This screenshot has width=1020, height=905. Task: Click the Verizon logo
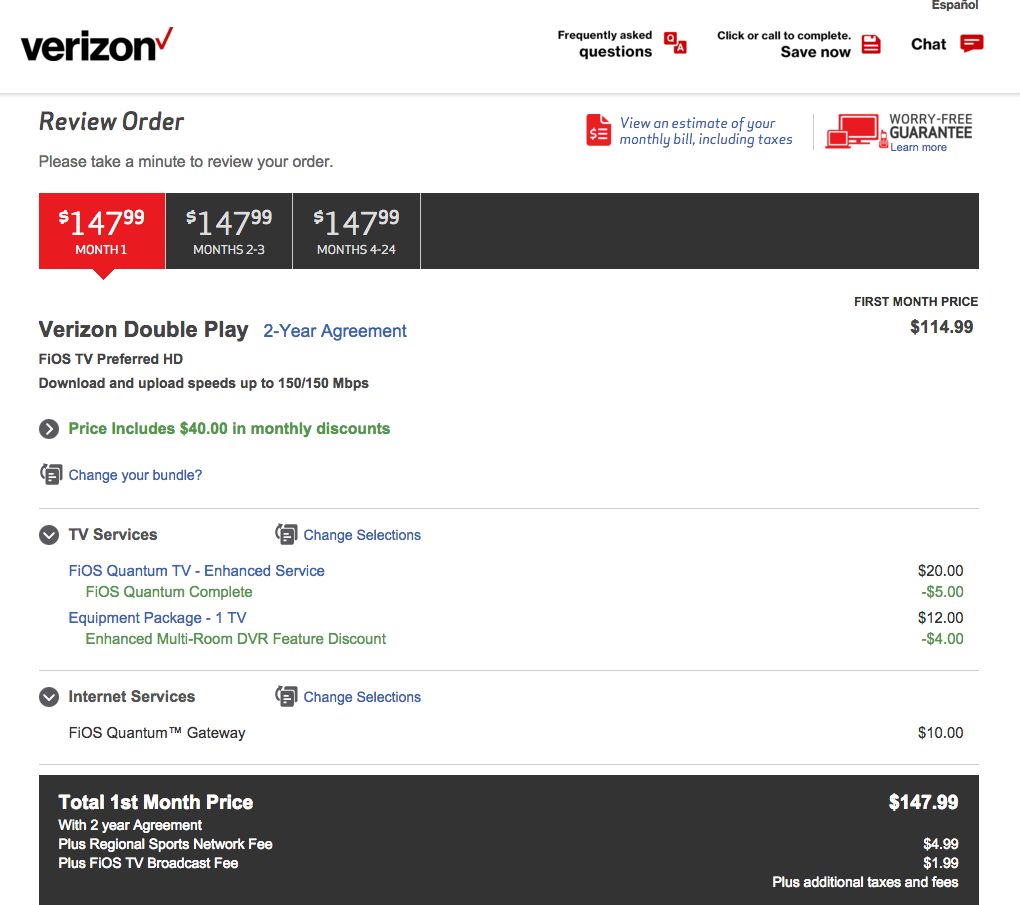97,45
